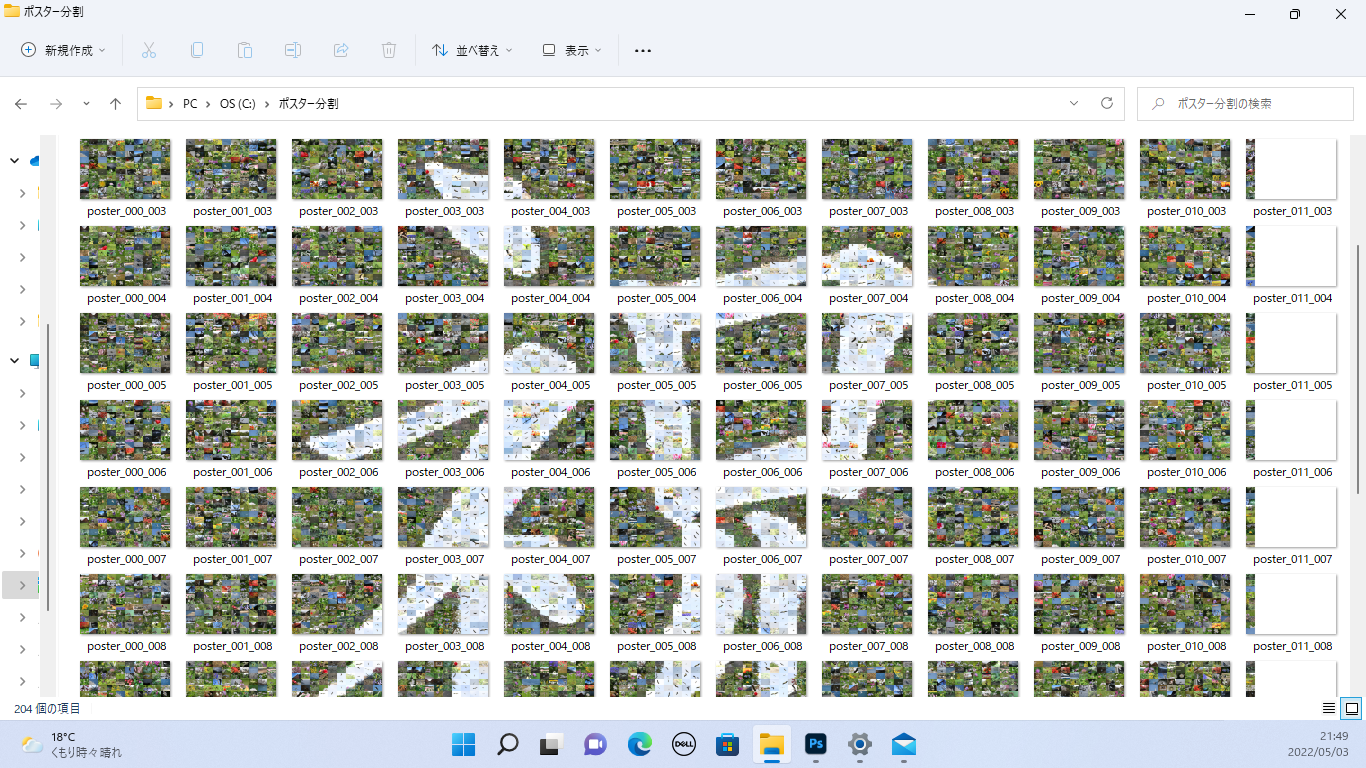
Task: Select thumbnail poster_010_005
Action: click(1185, 343)
